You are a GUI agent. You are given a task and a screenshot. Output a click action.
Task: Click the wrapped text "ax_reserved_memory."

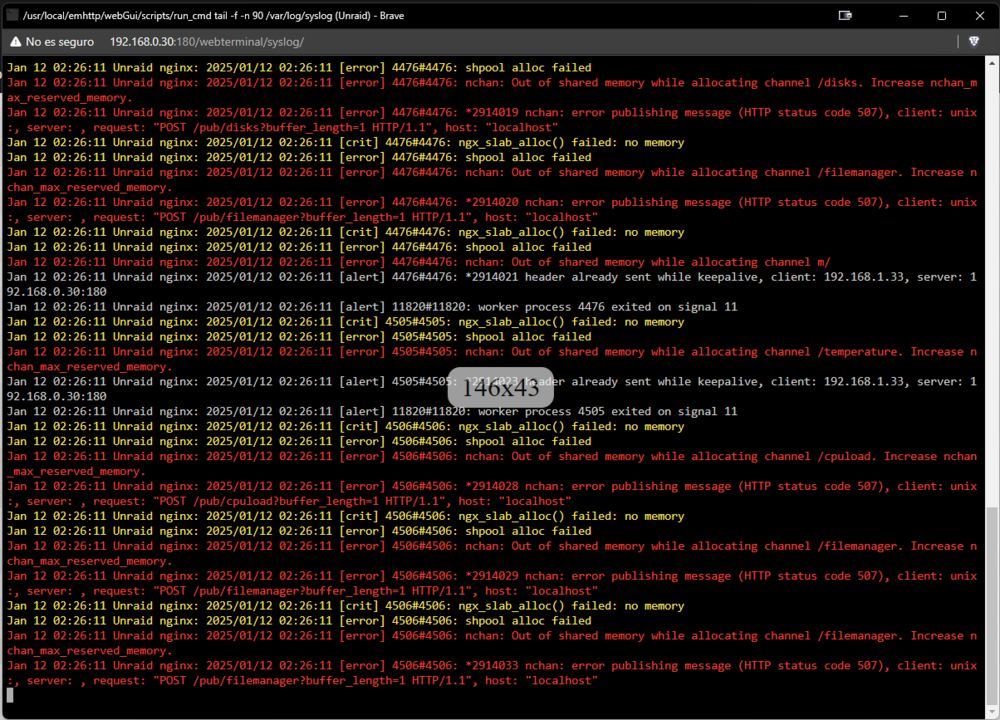[70, 98]
